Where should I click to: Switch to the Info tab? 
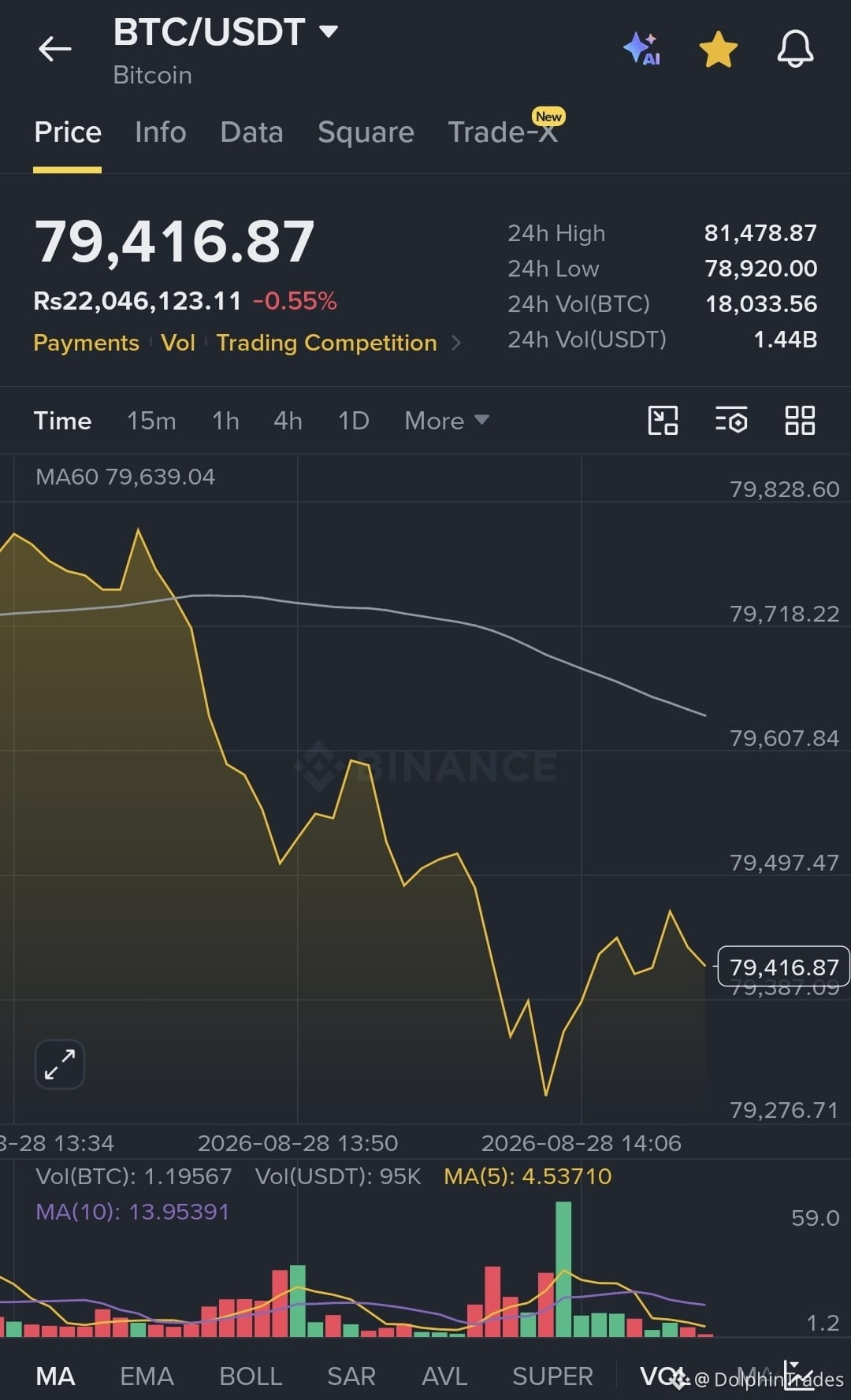click(161, 132)
